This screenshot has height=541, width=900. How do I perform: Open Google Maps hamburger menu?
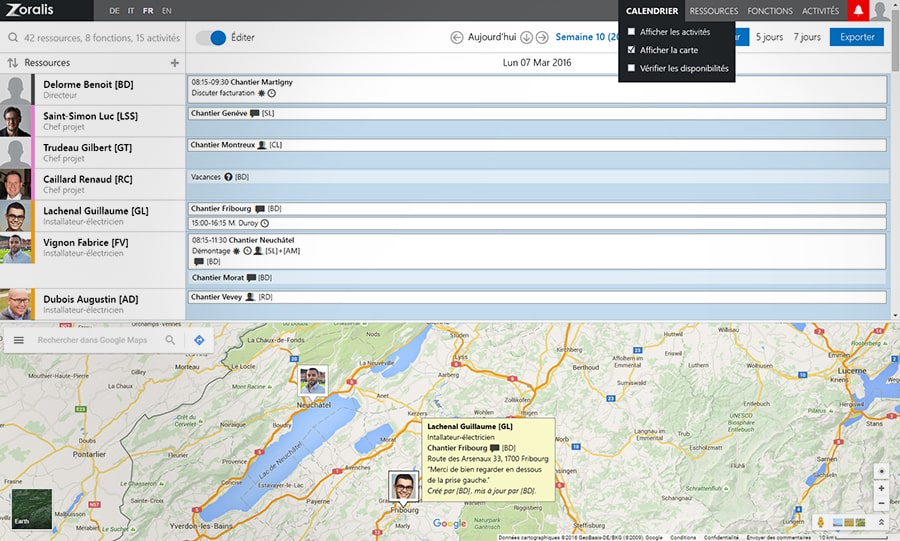click(19, 340)
